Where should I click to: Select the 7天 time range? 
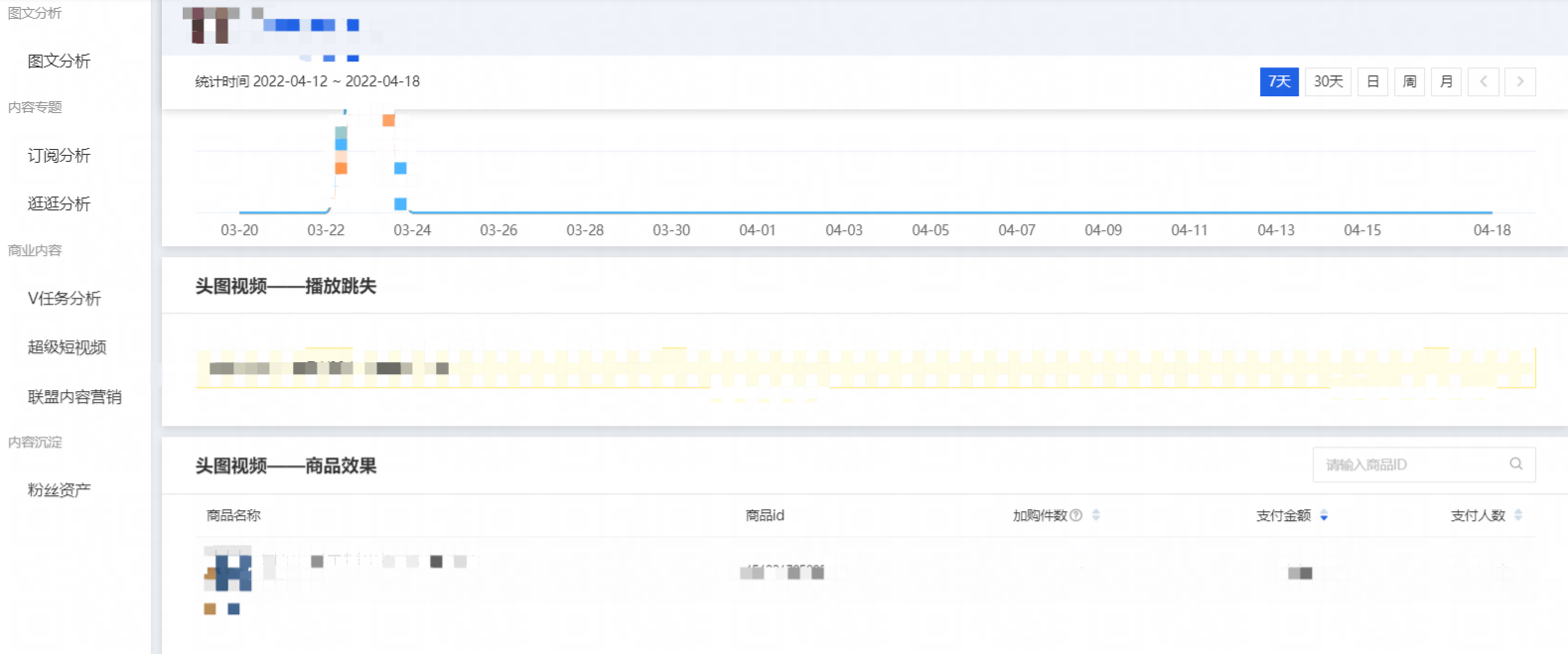pos(1279,81)
